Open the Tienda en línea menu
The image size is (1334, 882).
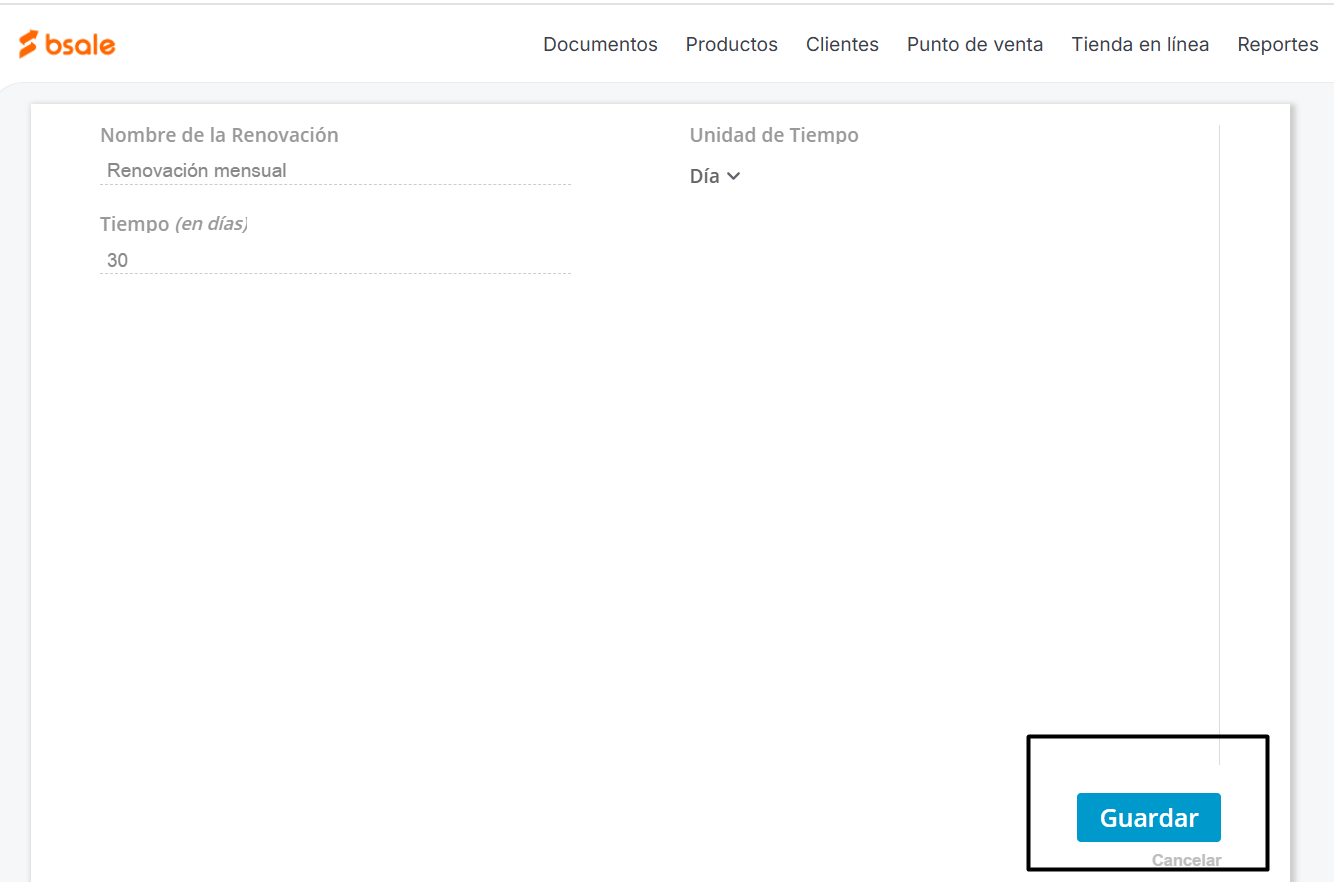(x=1140, y=44)
